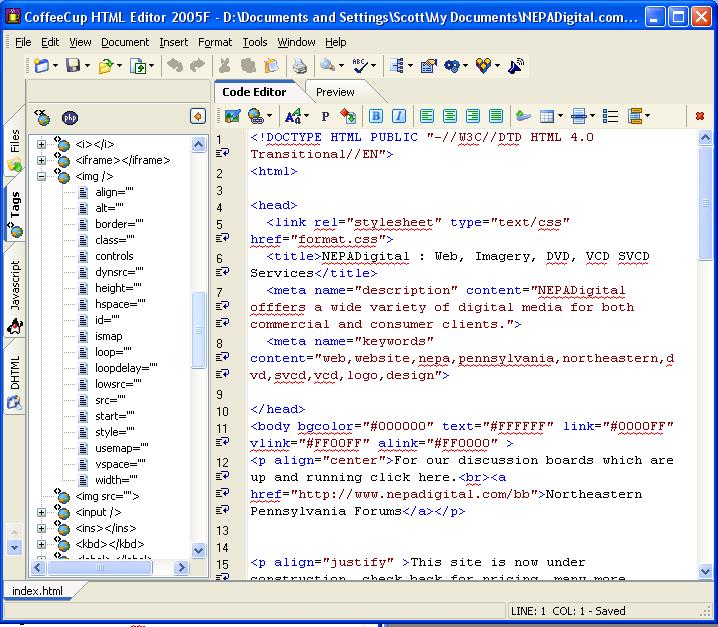The height and width of the screenshot is (627, 718).
Task: Expand the <i></i> tag node
Action: tap(41, 144)
